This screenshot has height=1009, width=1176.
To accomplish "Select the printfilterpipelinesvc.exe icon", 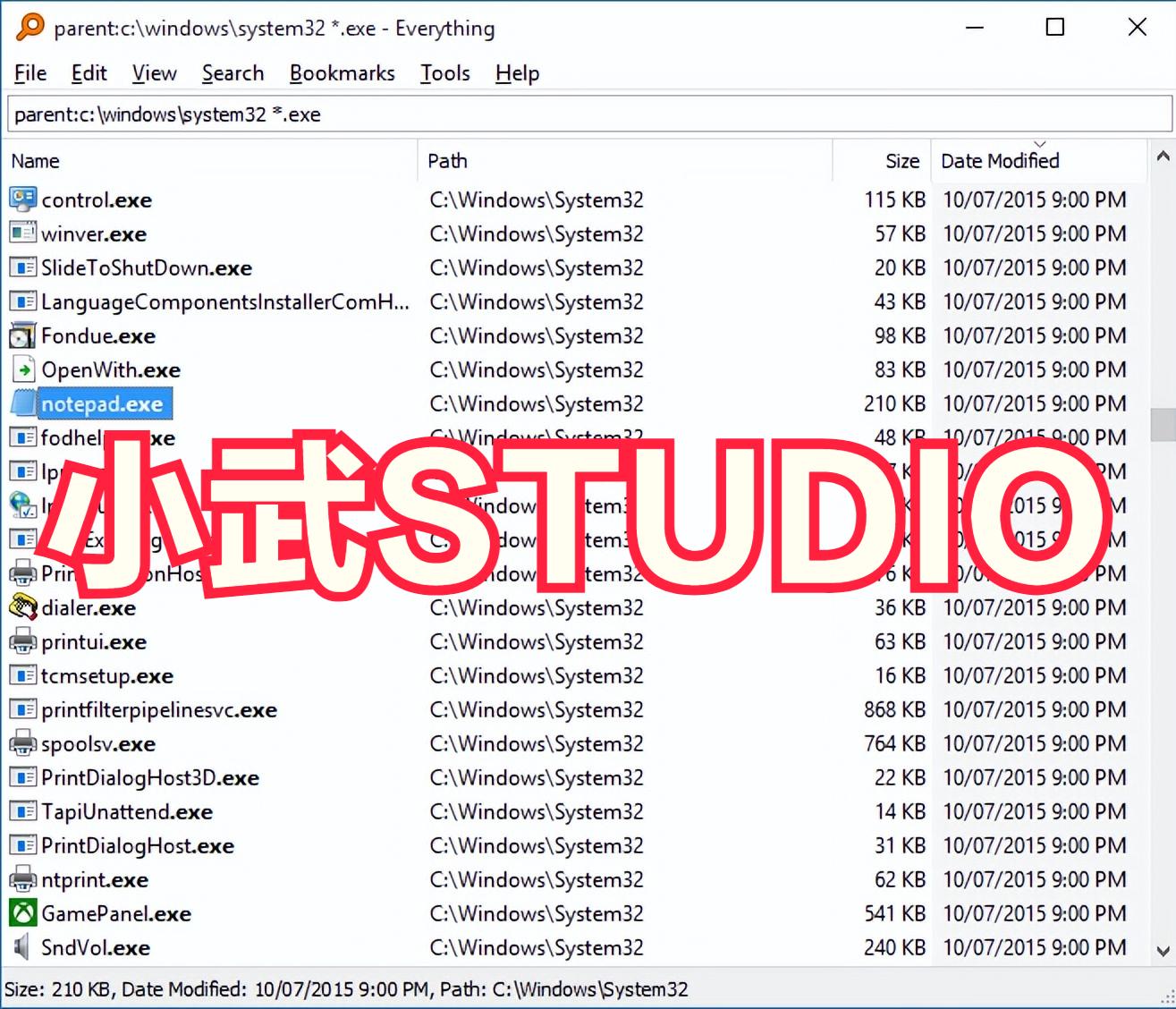I will [22, 709].
